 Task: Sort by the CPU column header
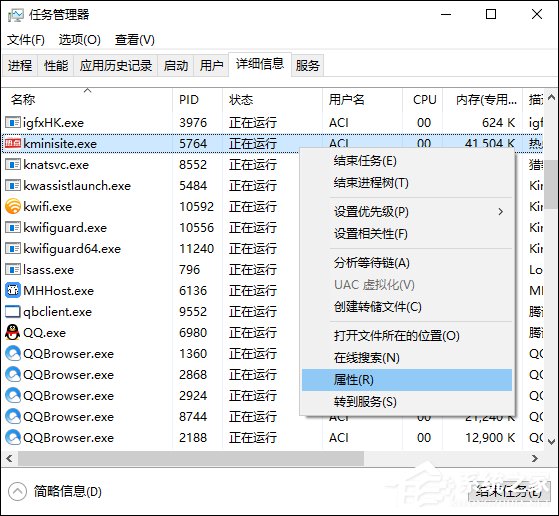pos(422,99)
